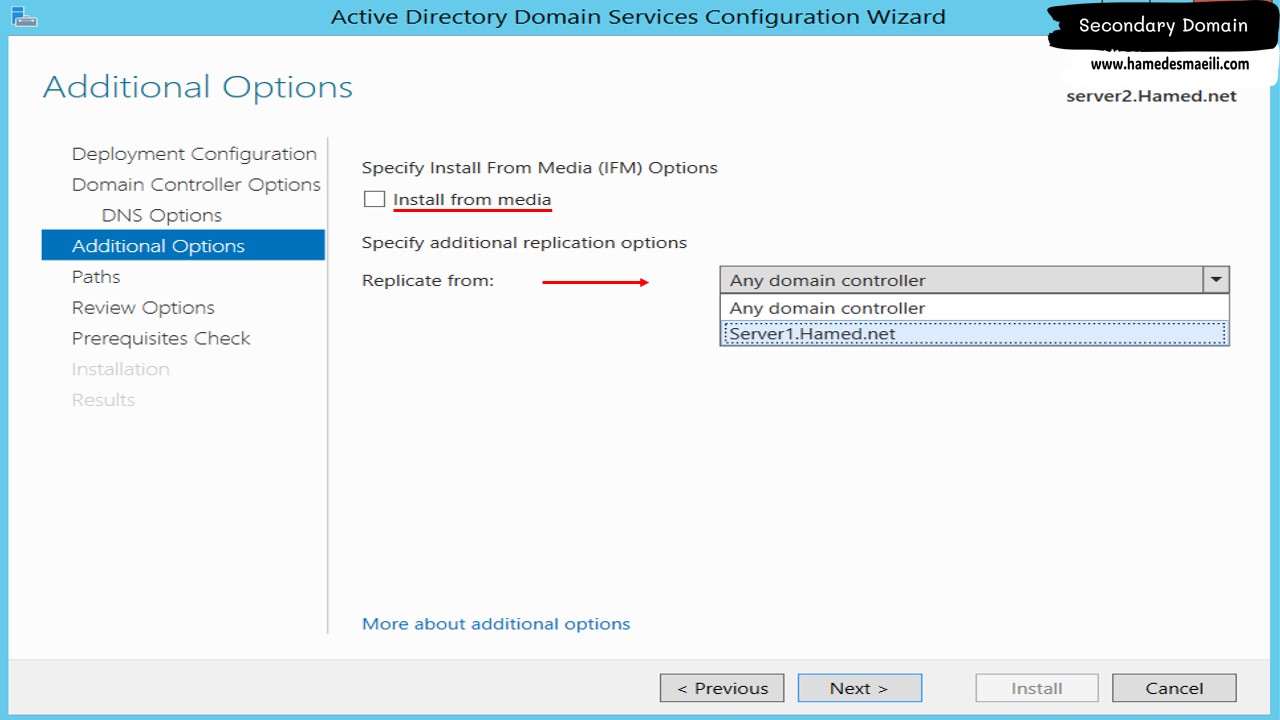
Task: Switch to the Paths step
Action: (x=96, y=277)
